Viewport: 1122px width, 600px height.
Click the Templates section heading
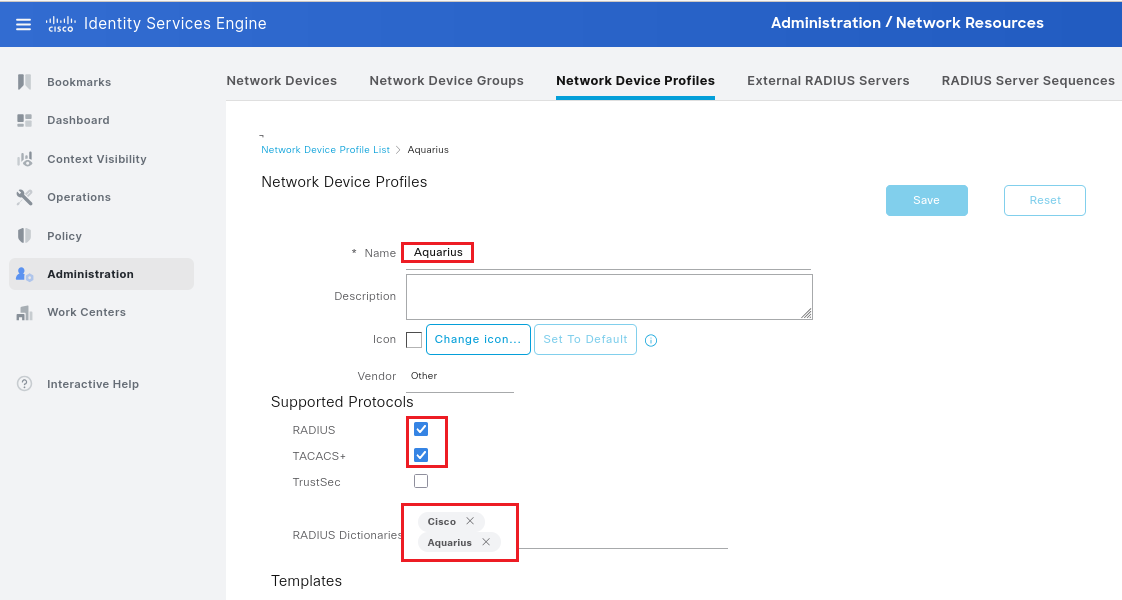[306, 581]
